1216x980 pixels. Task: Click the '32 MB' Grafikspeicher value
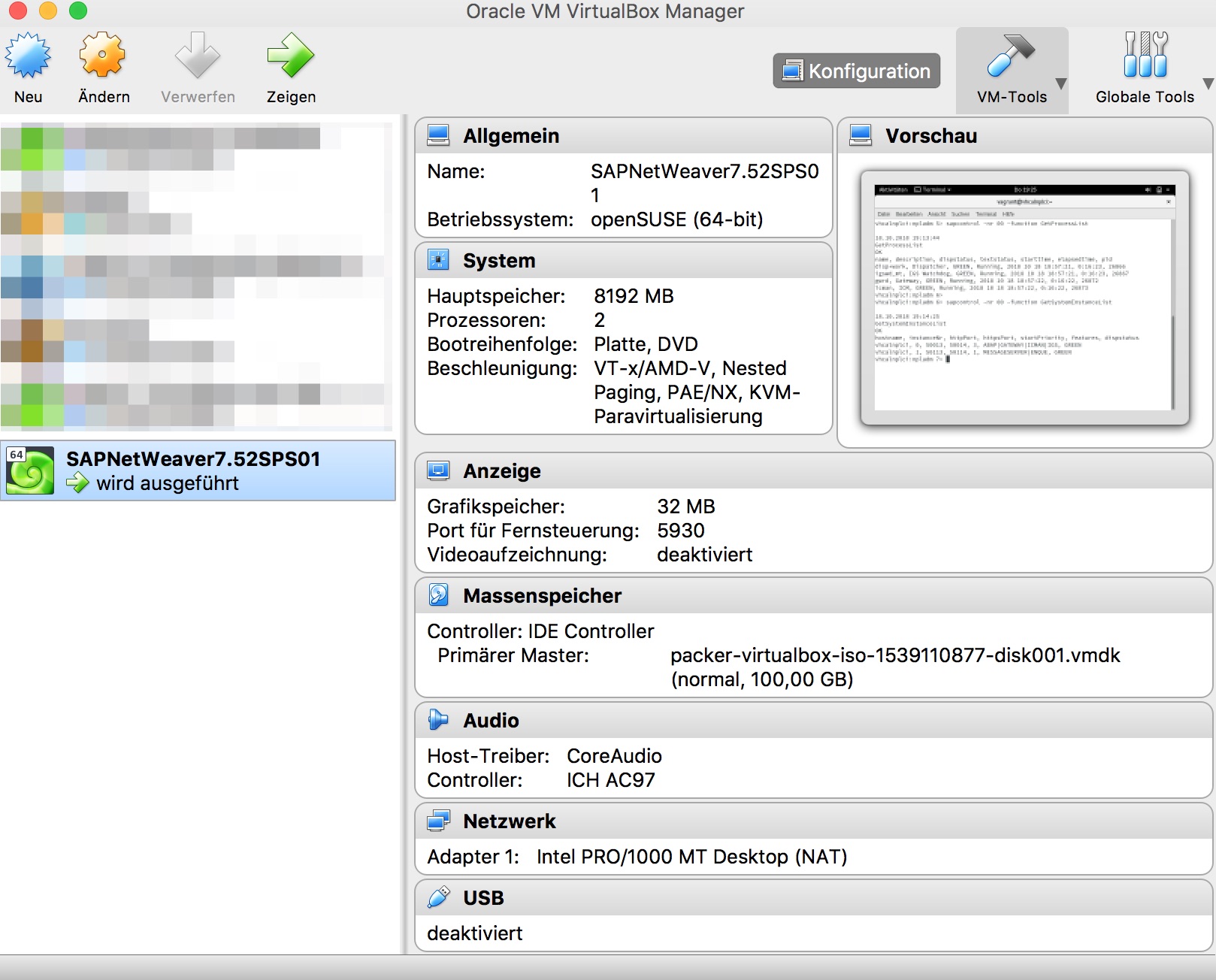click(686, 507)
